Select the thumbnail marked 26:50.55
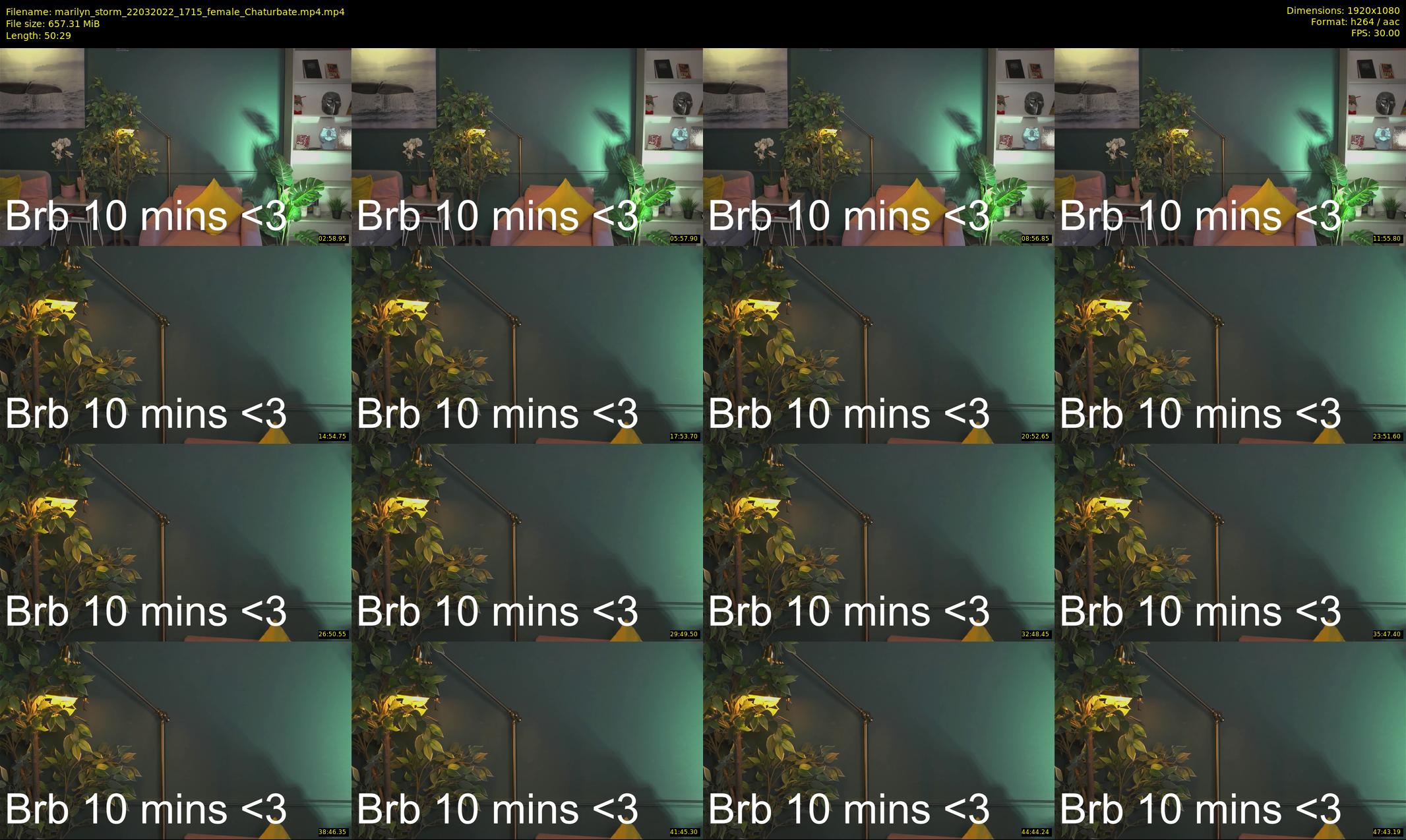Image resolution: width=1406 pixels, height=840 pixels. pyautogui.click(x=175, y=542)
